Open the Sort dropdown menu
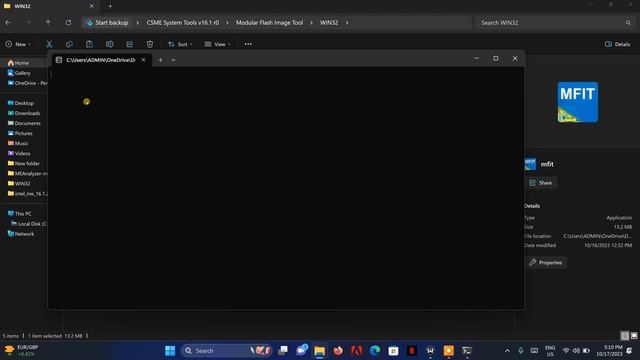Viewport: 640px width, 360px height. (180, 44)
